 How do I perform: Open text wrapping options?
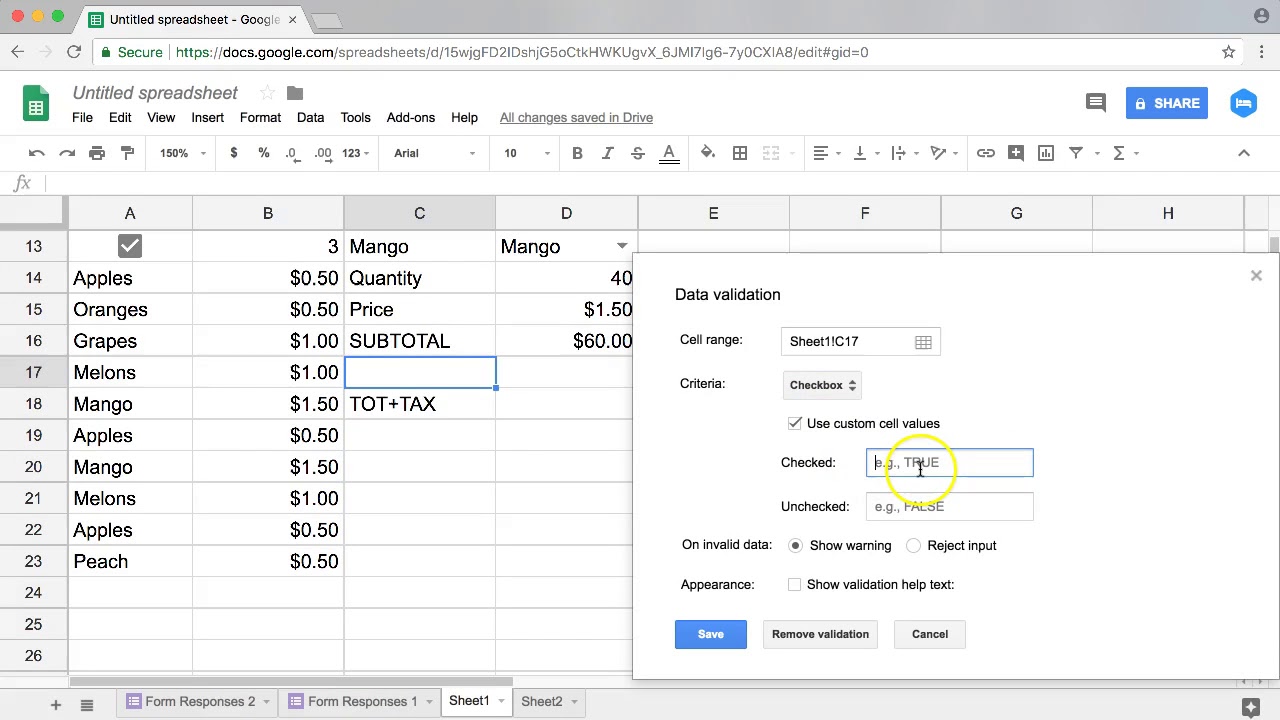coord(904,153)
